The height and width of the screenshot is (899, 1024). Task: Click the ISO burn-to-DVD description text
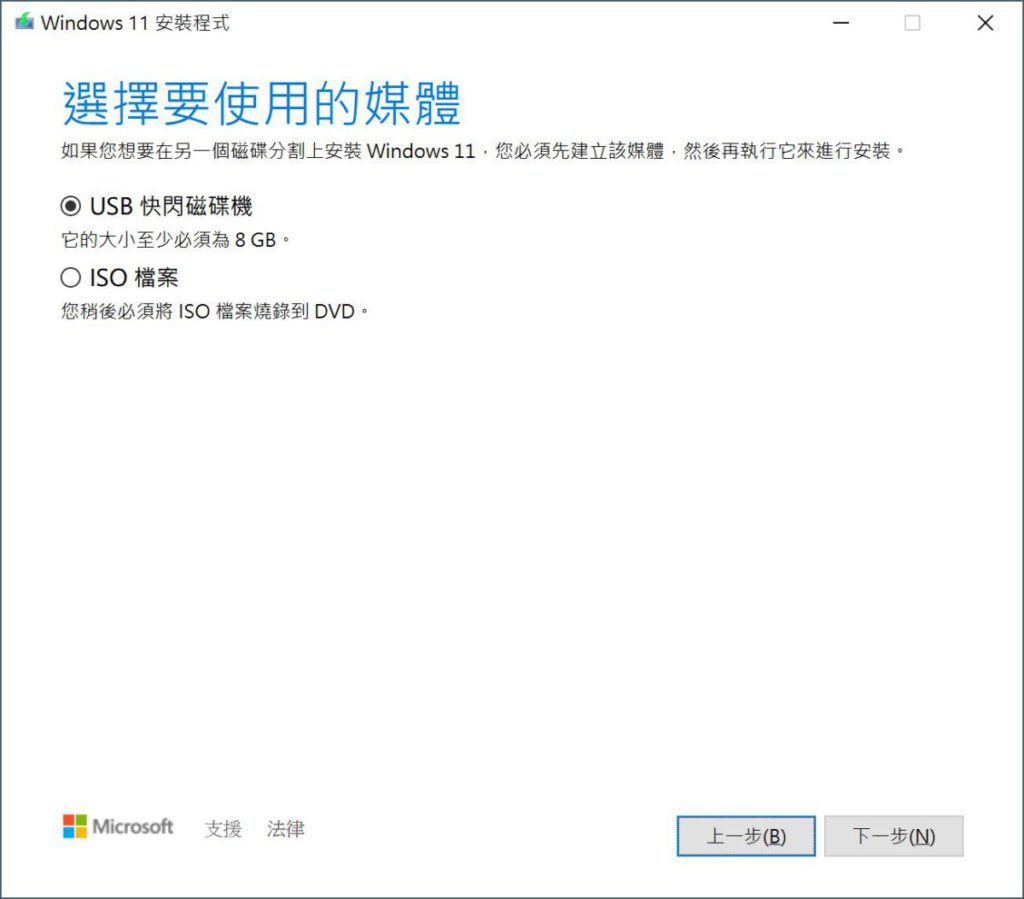214,311
